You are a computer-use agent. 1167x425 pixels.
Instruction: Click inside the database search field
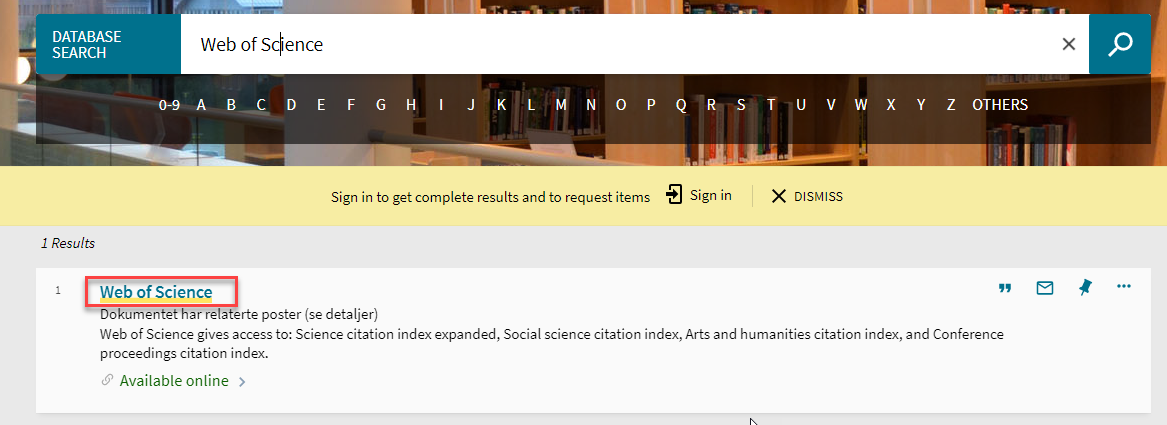(x=600, y=45)
